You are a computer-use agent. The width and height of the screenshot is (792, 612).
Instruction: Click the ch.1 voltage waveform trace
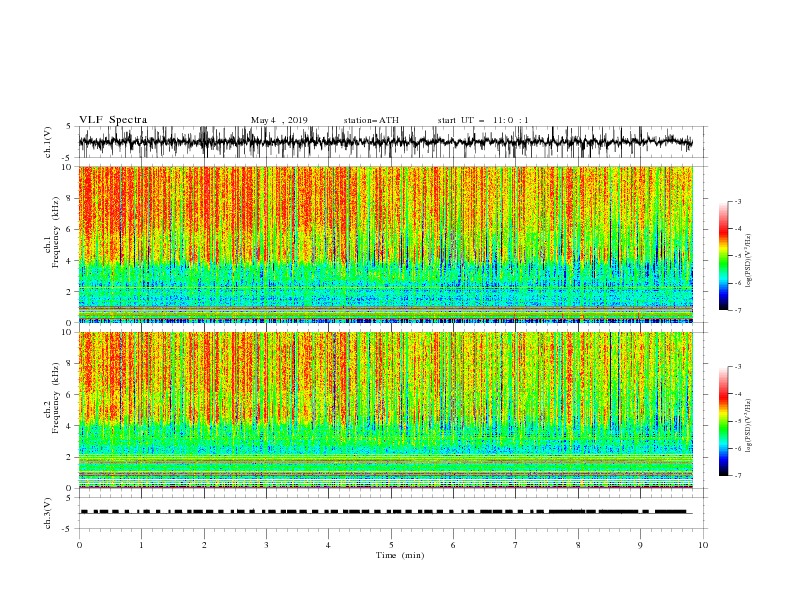tap(385, 142)
